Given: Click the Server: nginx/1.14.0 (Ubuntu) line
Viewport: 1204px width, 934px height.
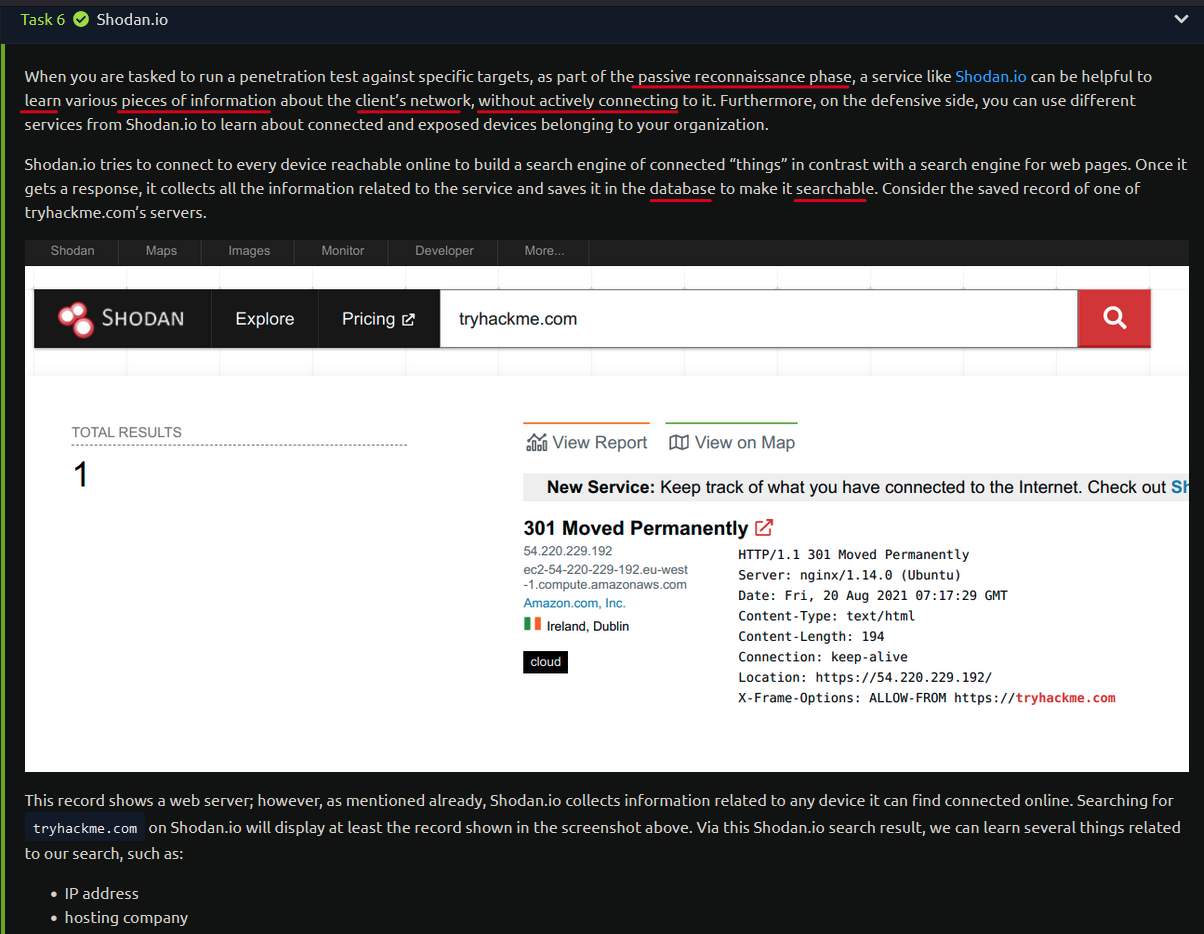Looking at the screenshot, I should pyautogui.click(x=849, y=575).
